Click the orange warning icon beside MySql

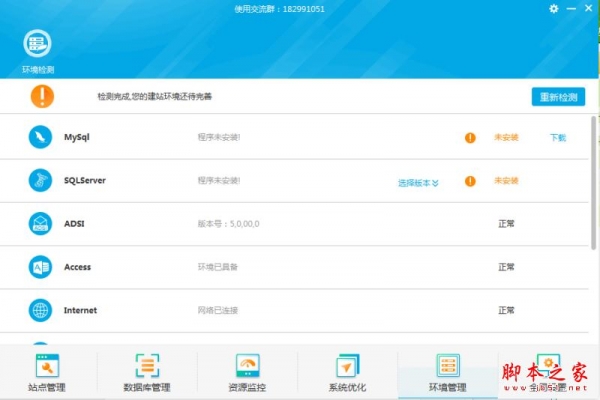470,138
